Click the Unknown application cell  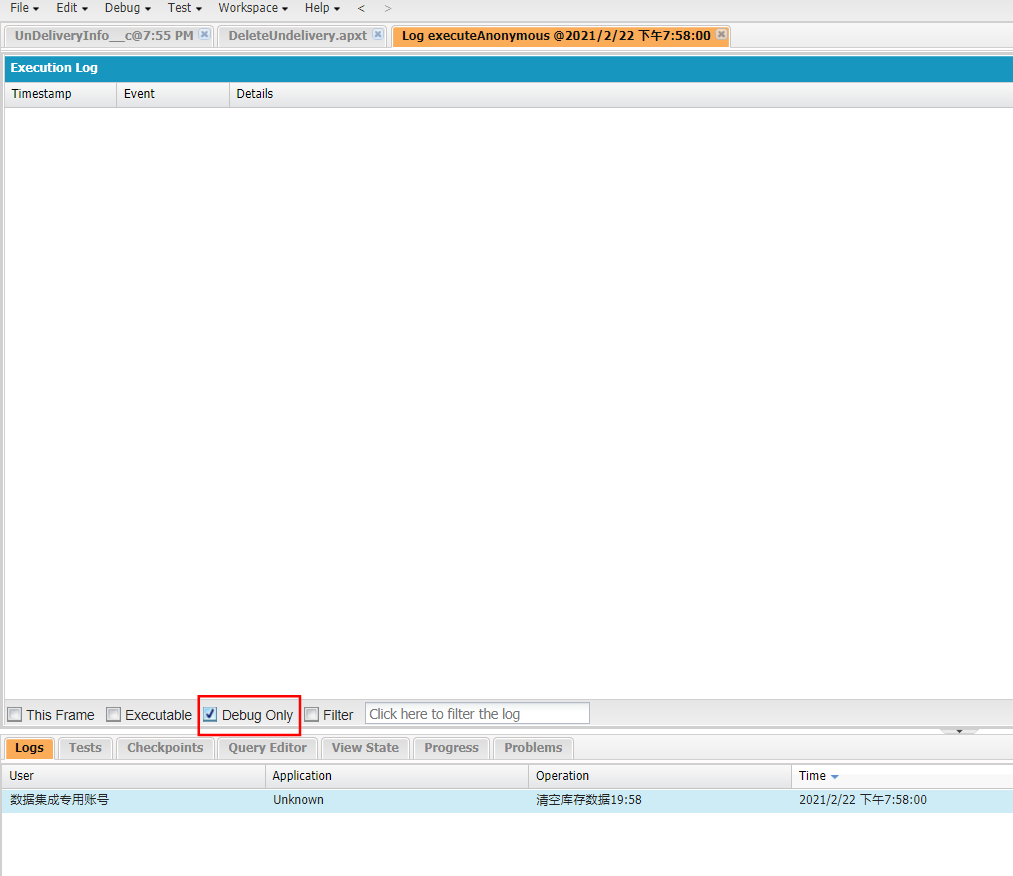(298, 800)
